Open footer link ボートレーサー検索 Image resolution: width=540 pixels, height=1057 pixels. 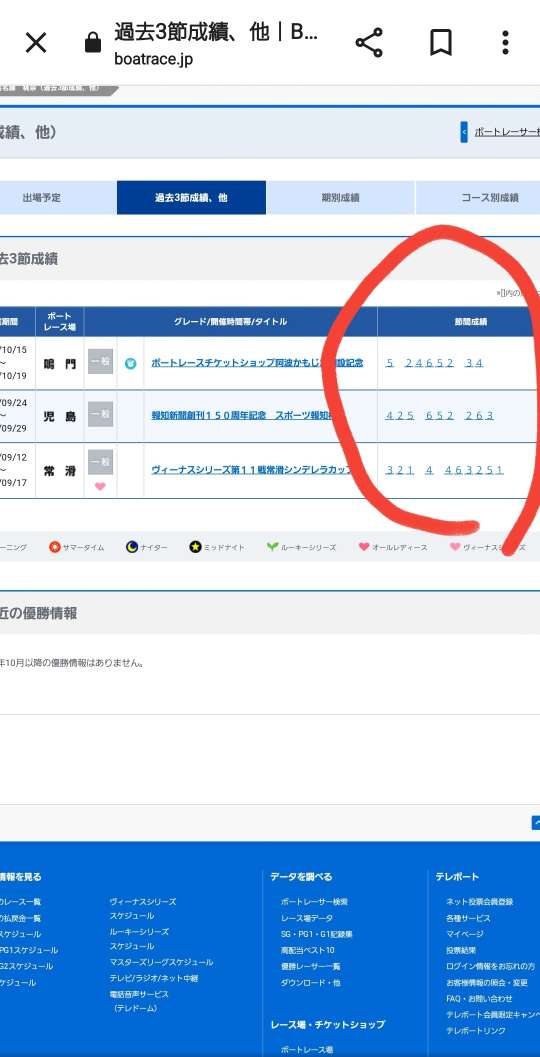315,902
